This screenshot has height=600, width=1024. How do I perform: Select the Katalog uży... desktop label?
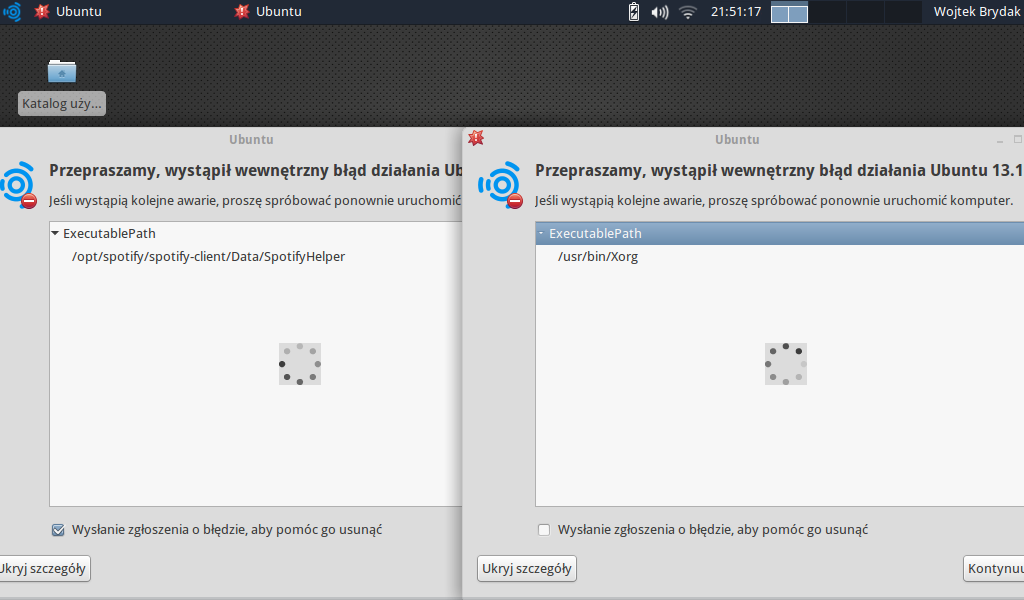click(61, 103)
